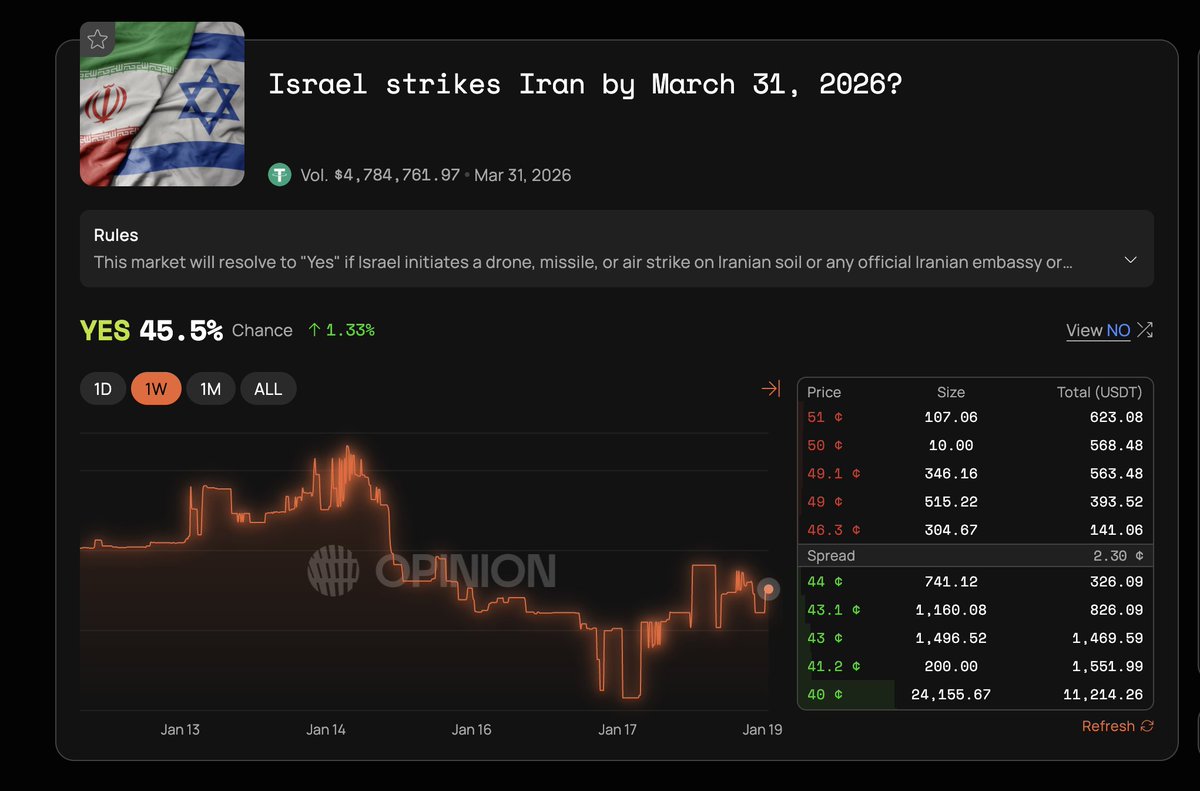
Task: Click the 49 ¢ ask price
Action: 825,501
